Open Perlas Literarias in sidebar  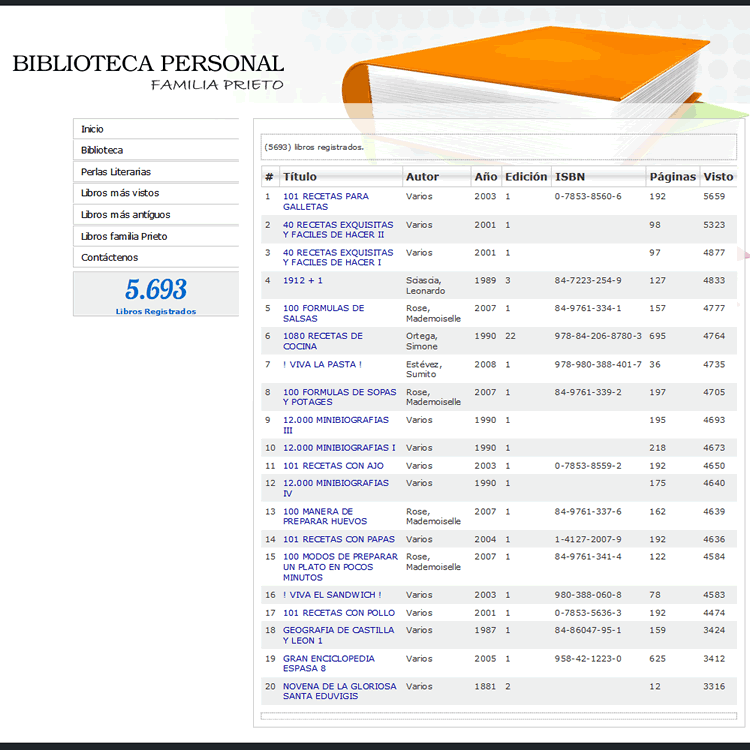116,172
